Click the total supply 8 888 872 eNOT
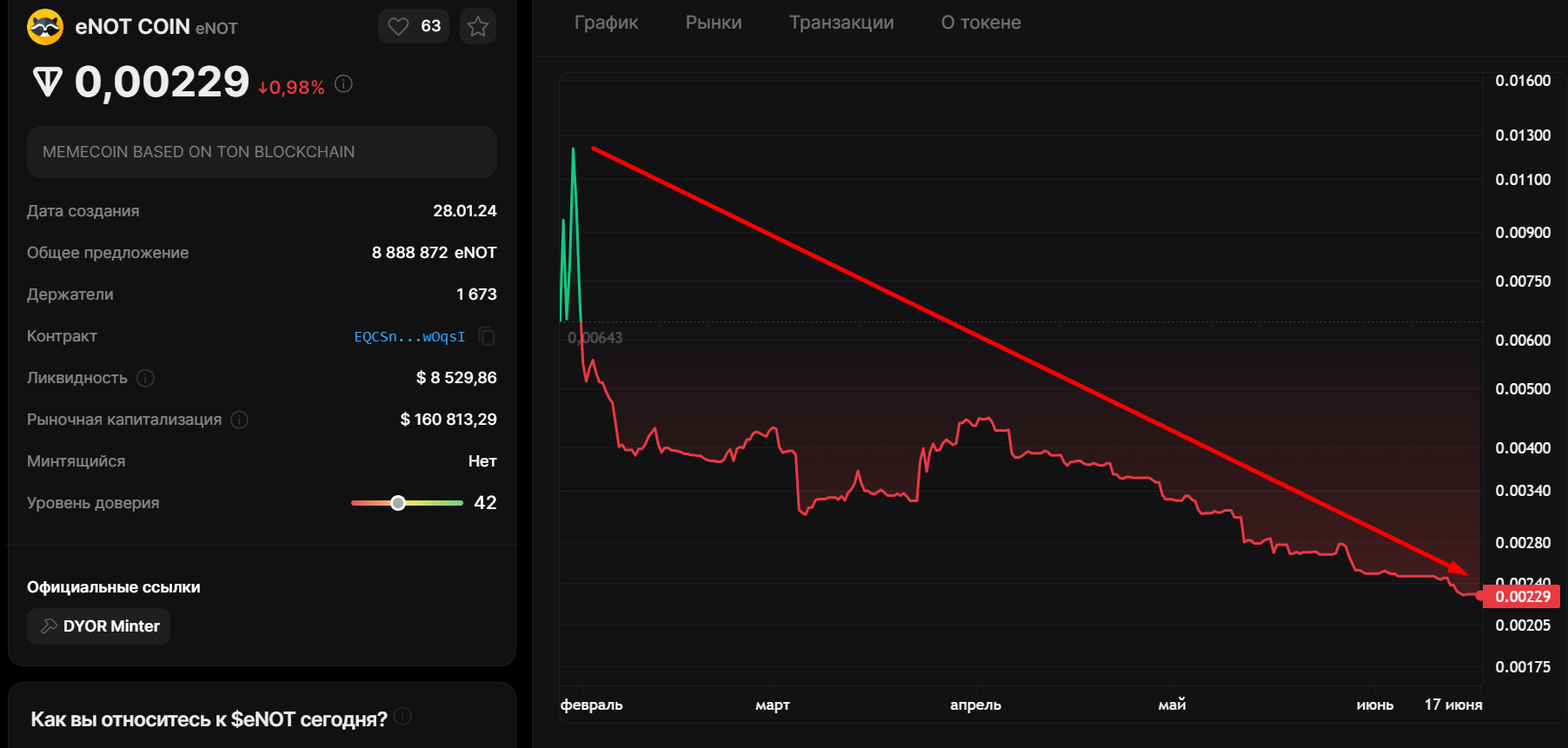This screenshot has width=1568, height=748. [435, 253]
